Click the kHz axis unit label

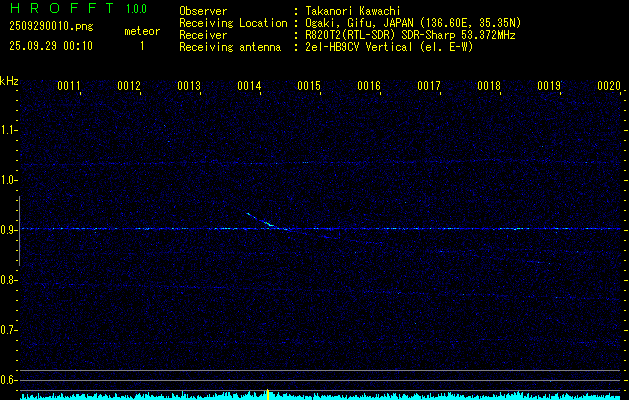point(9,80)
